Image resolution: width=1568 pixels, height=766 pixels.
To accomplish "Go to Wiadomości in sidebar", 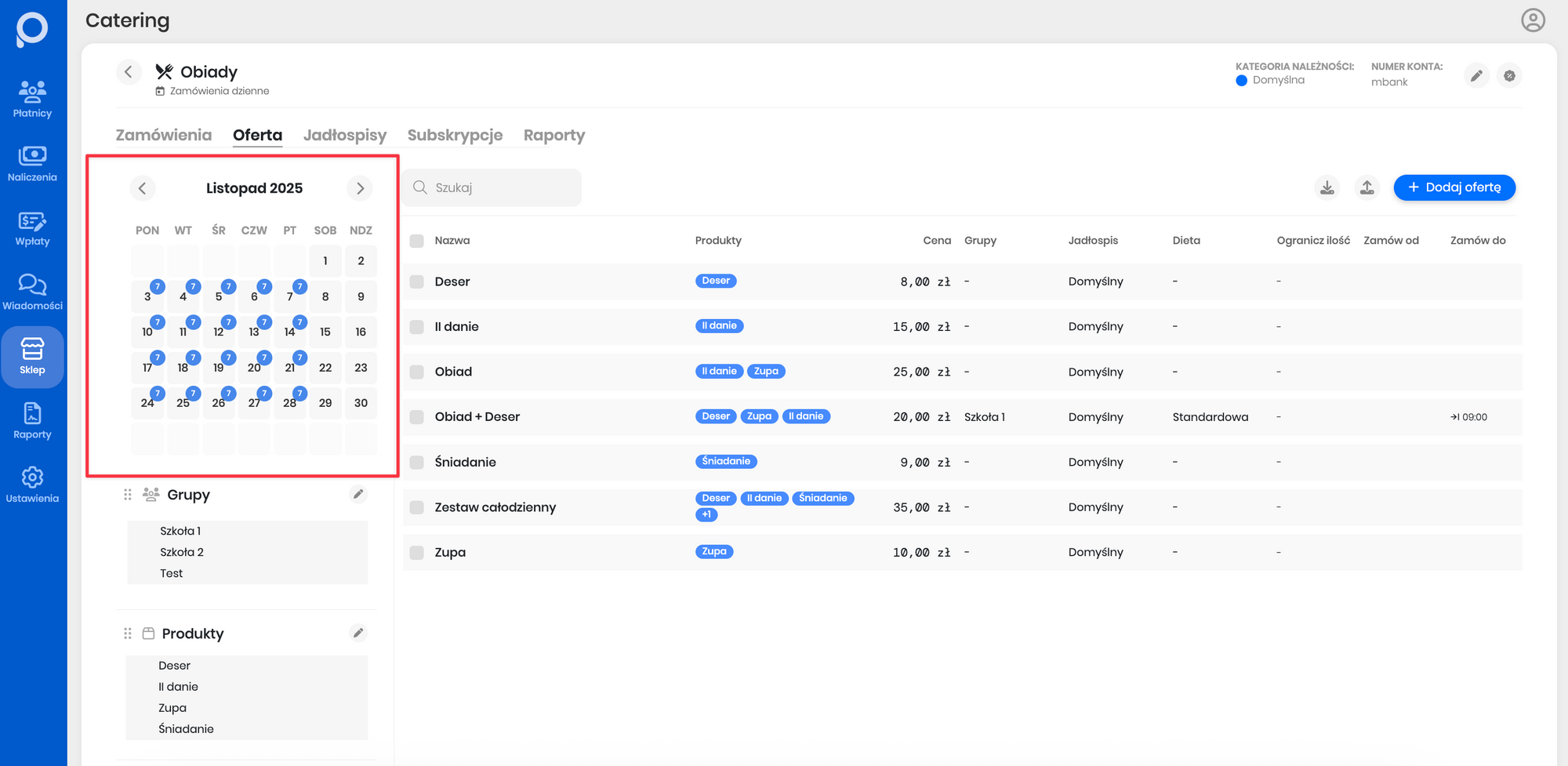I will point(32,292).
